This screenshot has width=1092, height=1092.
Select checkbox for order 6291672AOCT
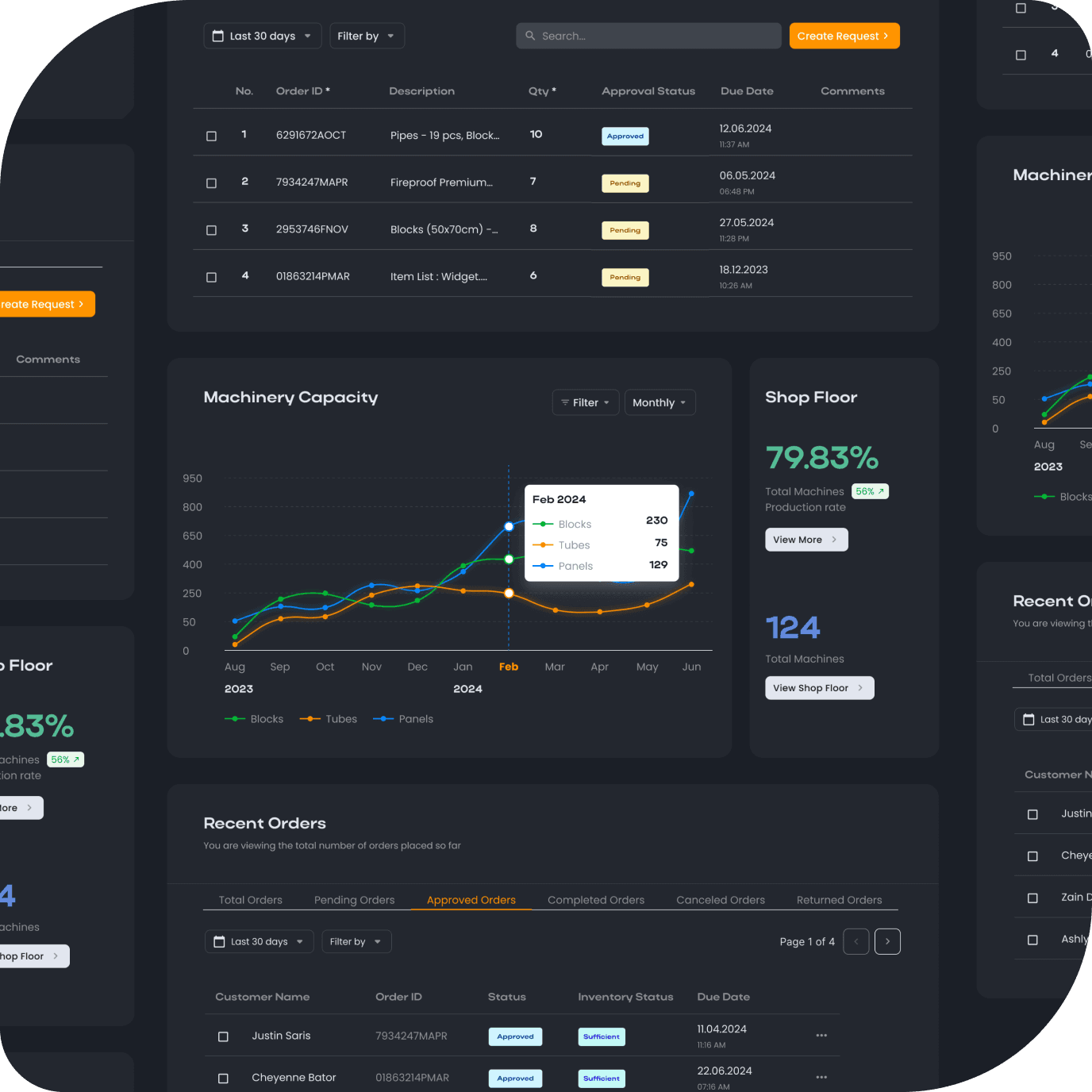(211, 136)
